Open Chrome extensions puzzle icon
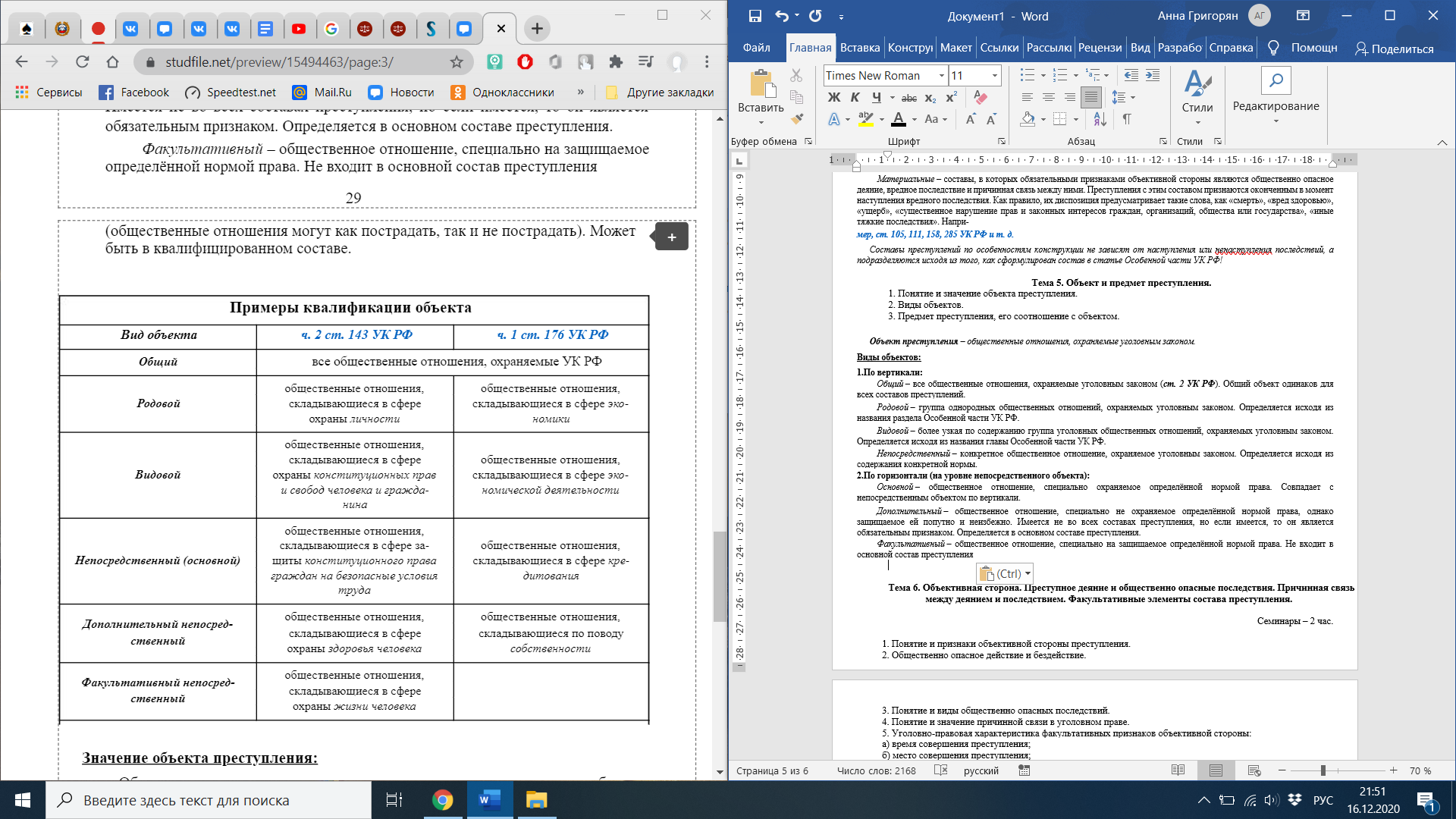Screen dimensions: 1456x819 pos(616,62)
